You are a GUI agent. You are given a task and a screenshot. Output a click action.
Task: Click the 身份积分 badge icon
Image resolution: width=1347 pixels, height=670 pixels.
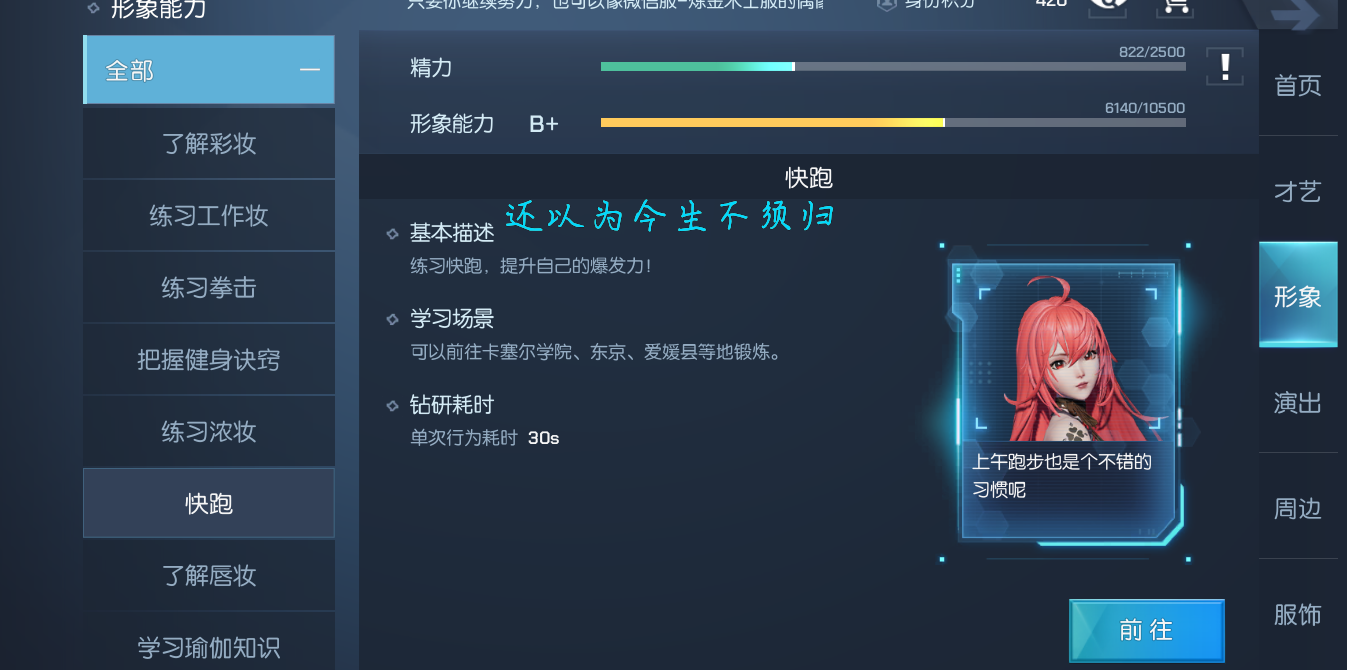(x=887, y=4)
